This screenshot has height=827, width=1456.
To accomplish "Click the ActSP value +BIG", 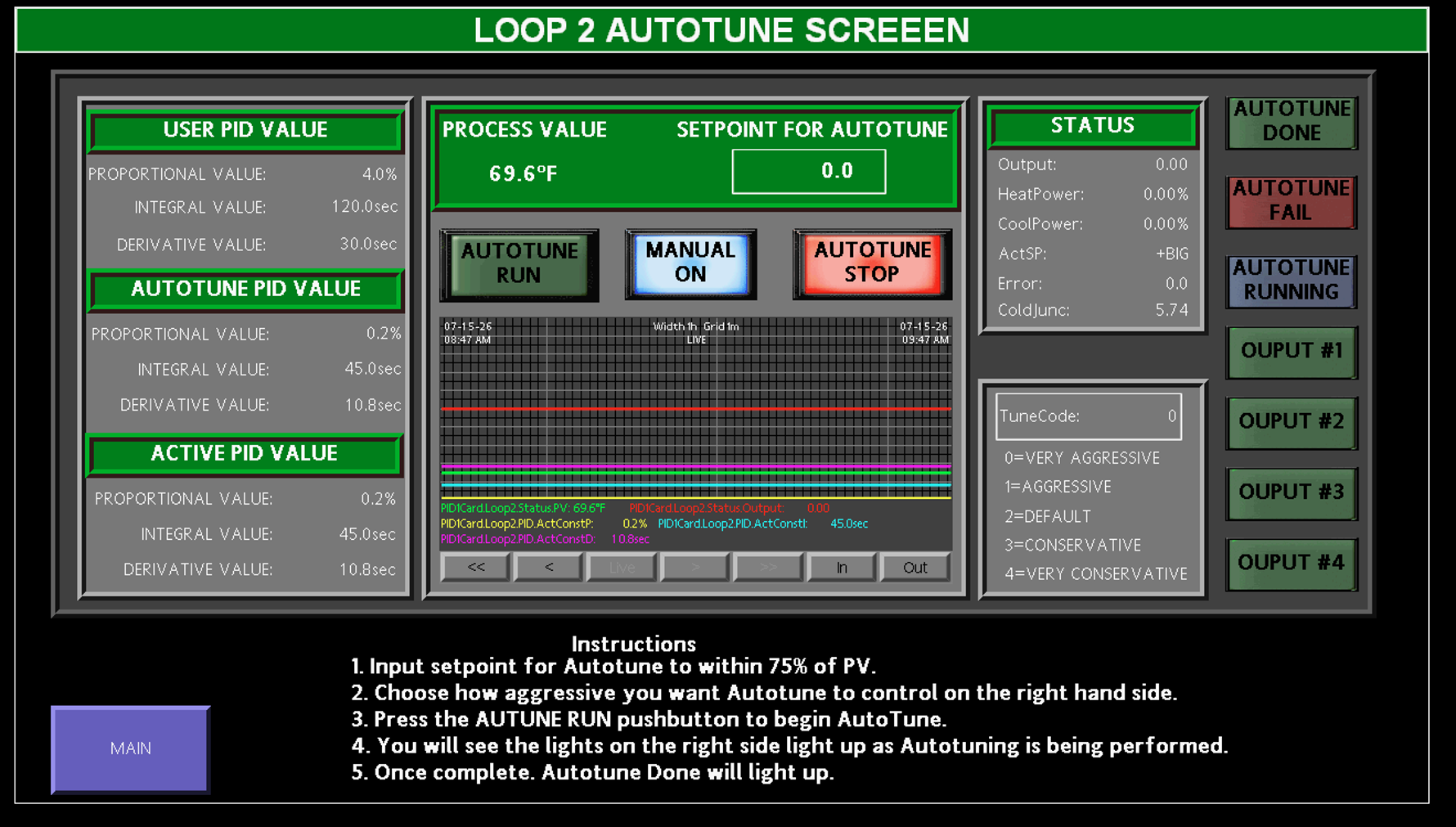I will [x=1172, y=254].
